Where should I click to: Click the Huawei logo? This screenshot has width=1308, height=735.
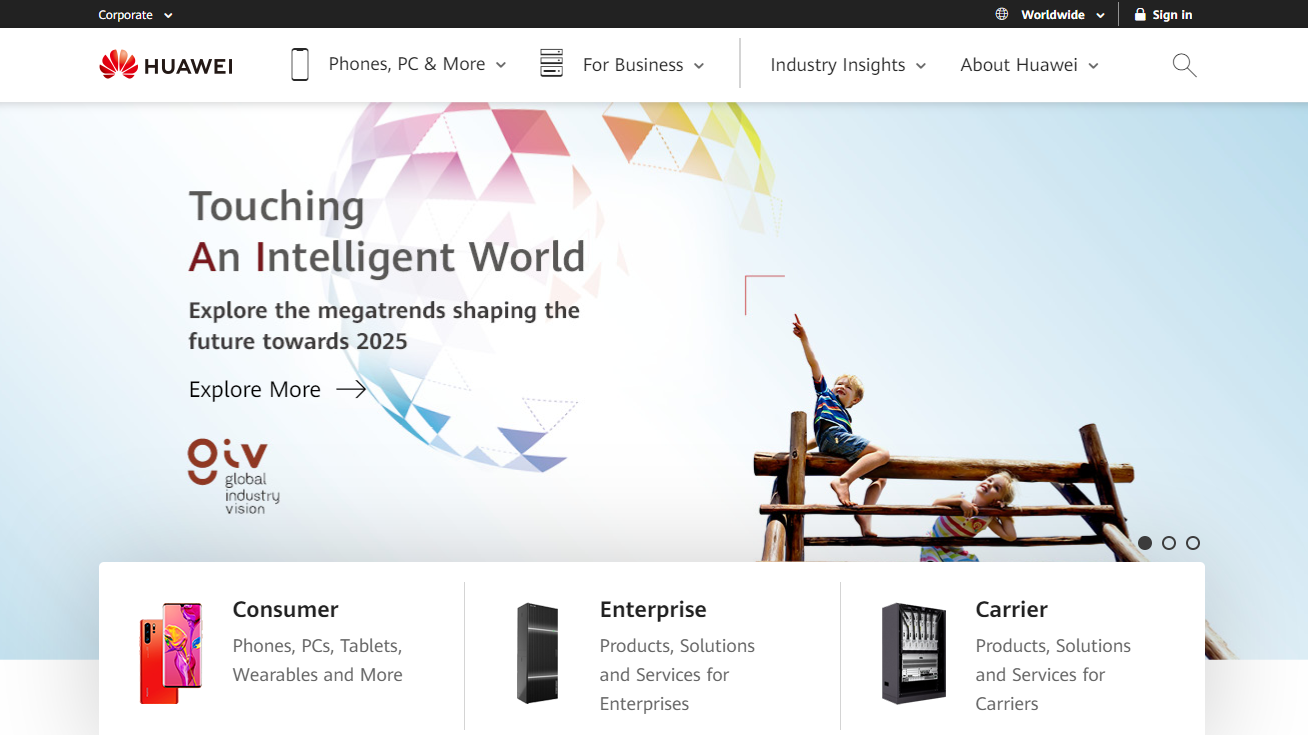166,65
